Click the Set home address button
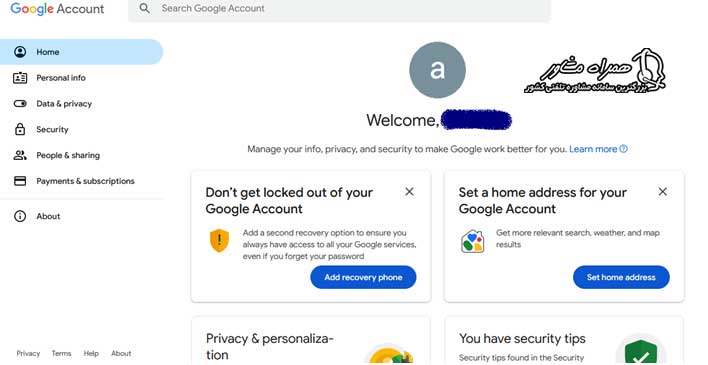The height and width of the screenshot is (365, 708). (621, 277)
